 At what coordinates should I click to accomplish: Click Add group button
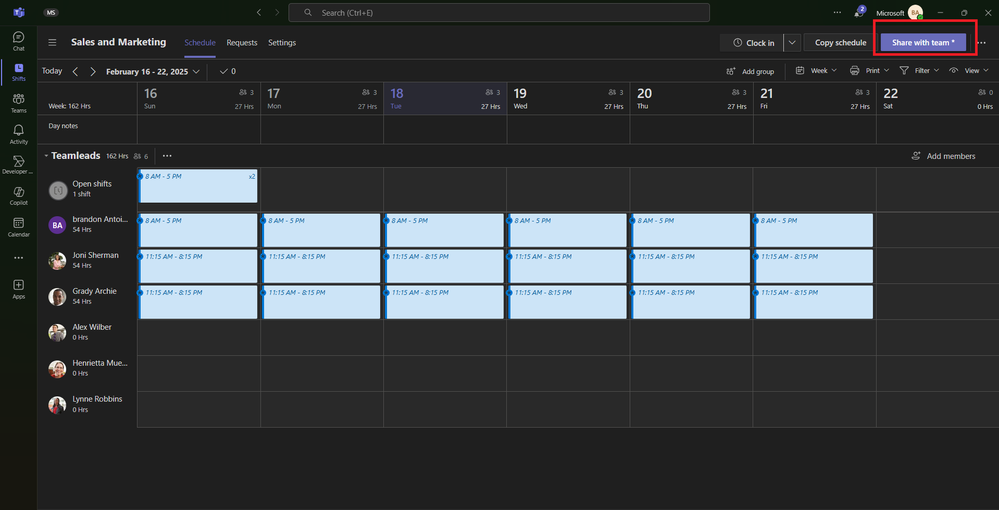click(x=751, y=71)
